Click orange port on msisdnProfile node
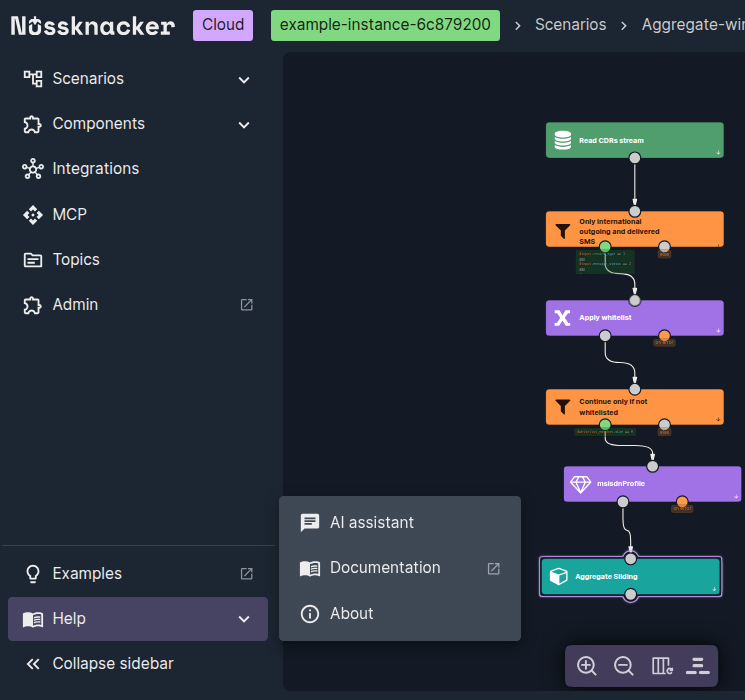The width and height of the screenshot is (745, 700). 682,501
